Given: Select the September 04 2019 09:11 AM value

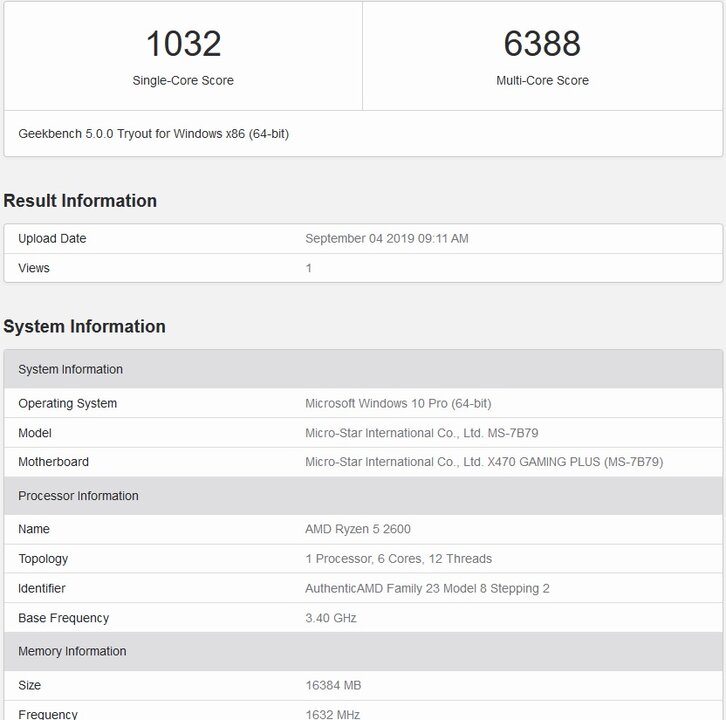Looking at the screenshot, I should pos(387,238).
